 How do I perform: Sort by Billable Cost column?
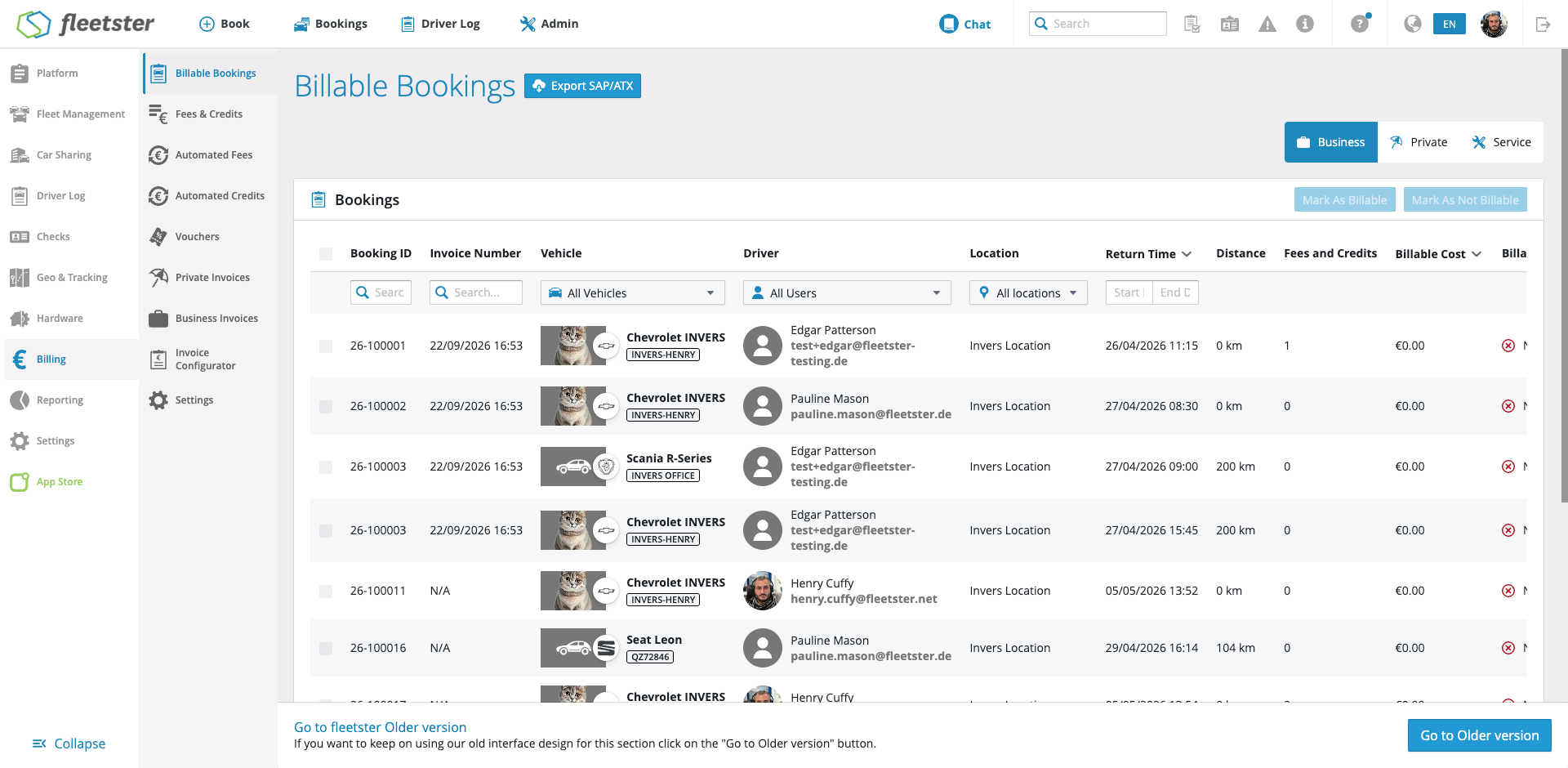1438,254
